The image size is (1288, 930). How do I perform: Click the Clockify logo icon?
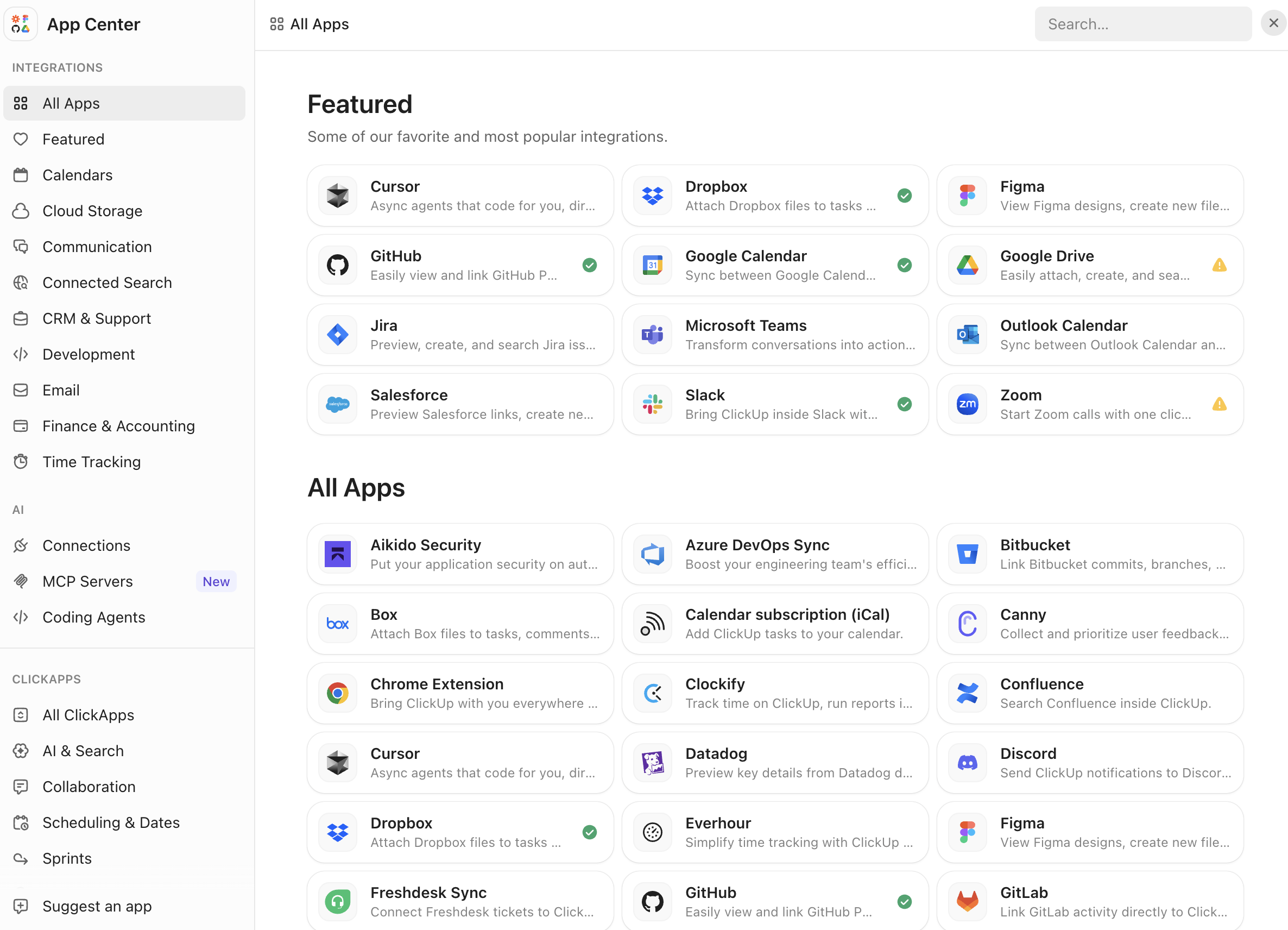(x=653, y=693)
